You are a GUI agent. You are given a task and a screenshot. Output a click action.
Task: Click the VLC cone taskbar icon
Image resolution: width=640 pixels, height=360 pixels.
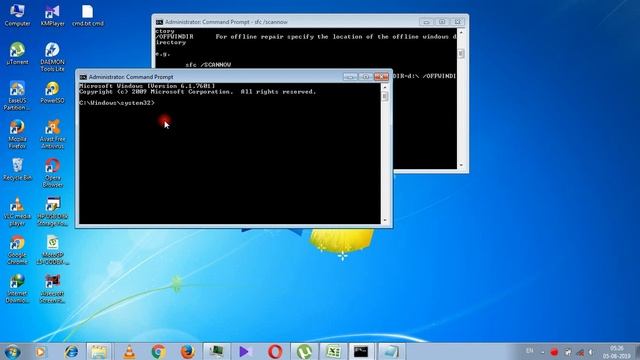(x=129, y=352)
